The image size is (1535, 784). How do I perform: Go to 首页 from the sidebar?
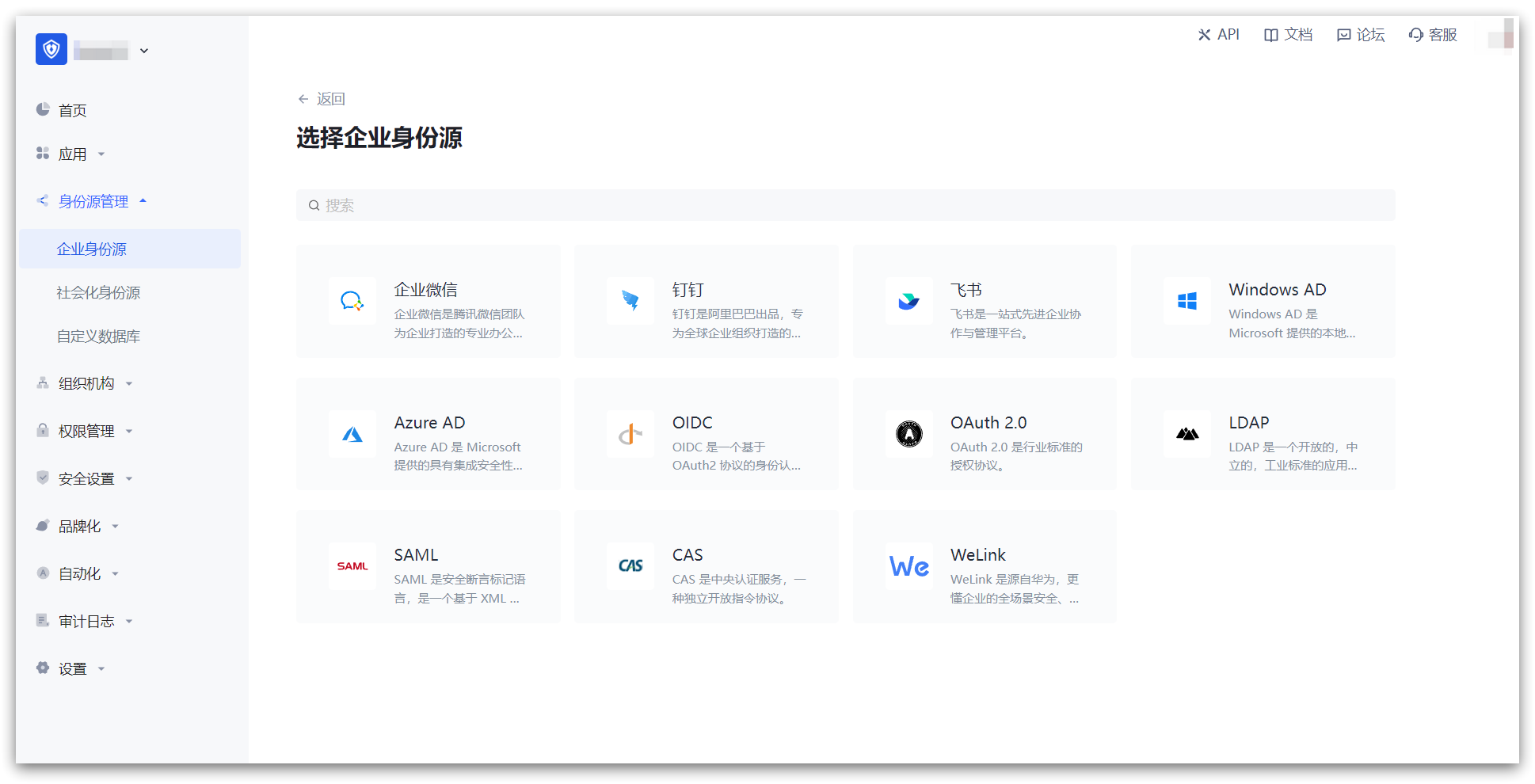click(x=72, y=111)
